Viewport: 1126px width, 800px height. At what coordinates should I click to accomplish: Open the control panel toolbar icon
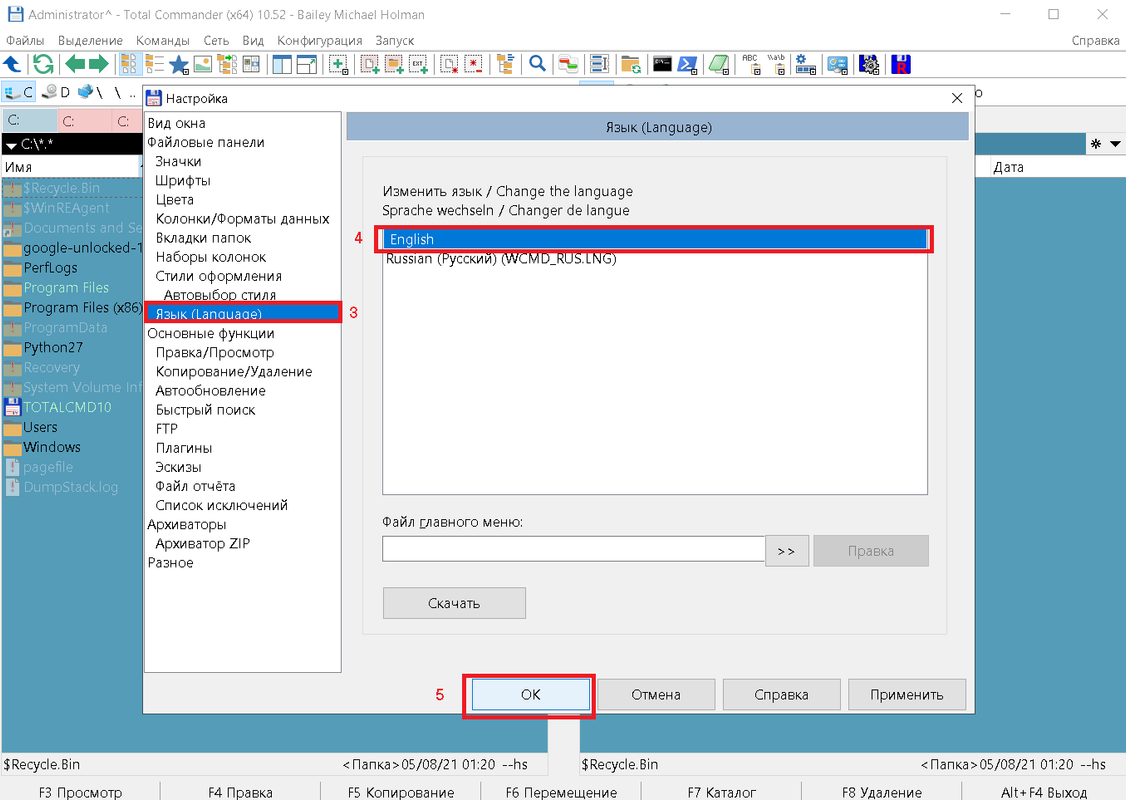[837, 65]
